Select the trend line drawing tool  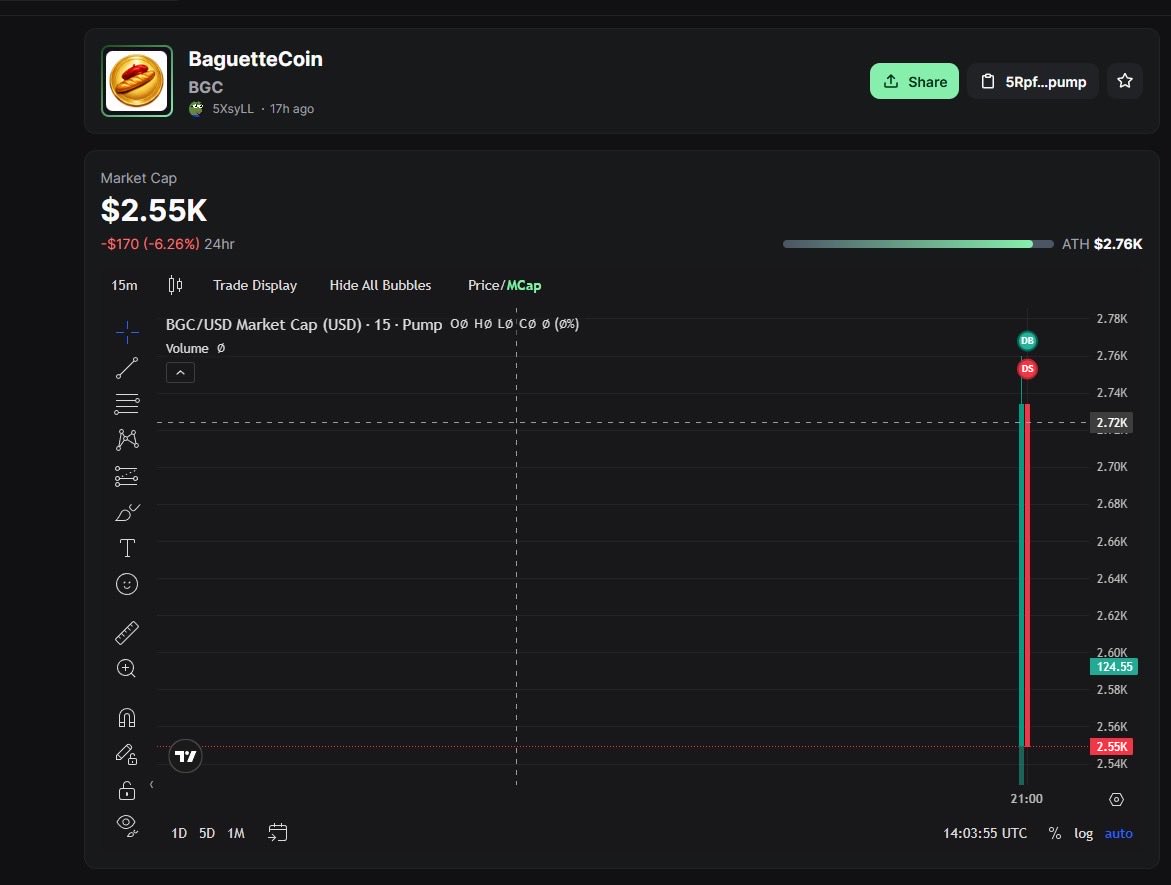(x=127, y=367)
